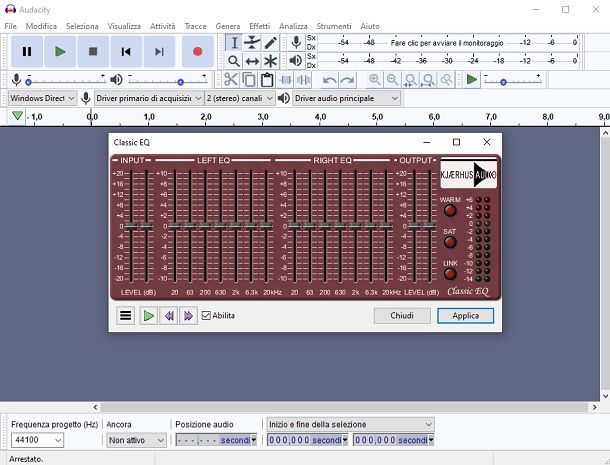
Task: Click the playback meter speaker icon
Action: (x=296, y=60)
